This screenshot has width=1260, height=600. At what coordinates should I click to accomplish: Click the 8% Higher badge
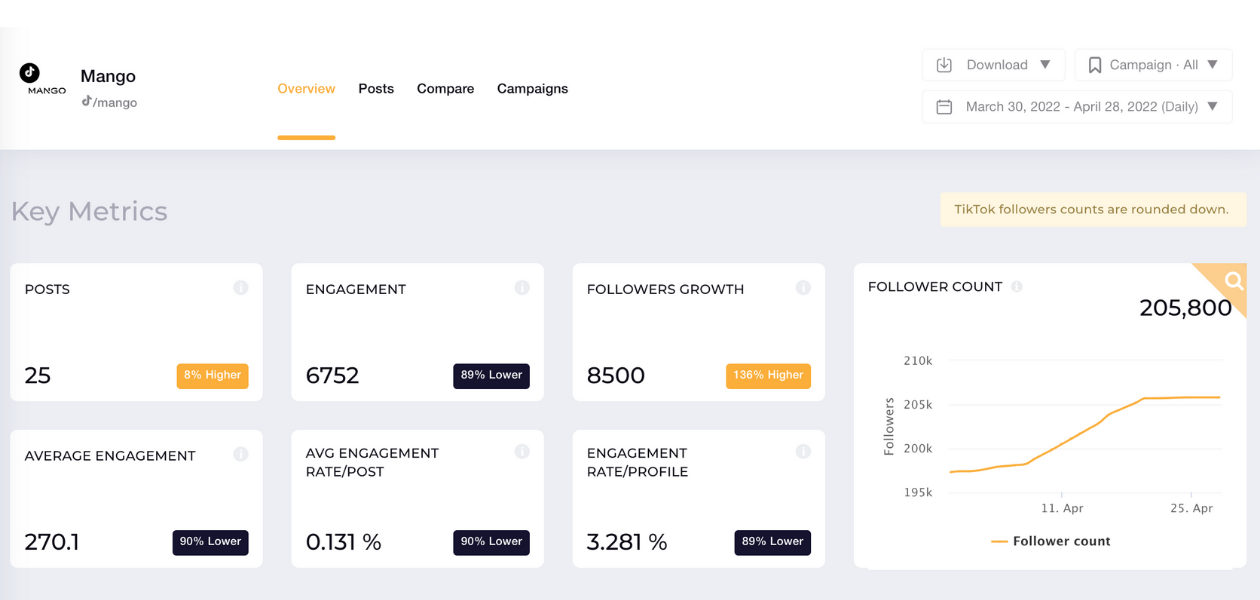tap(212, 376)
